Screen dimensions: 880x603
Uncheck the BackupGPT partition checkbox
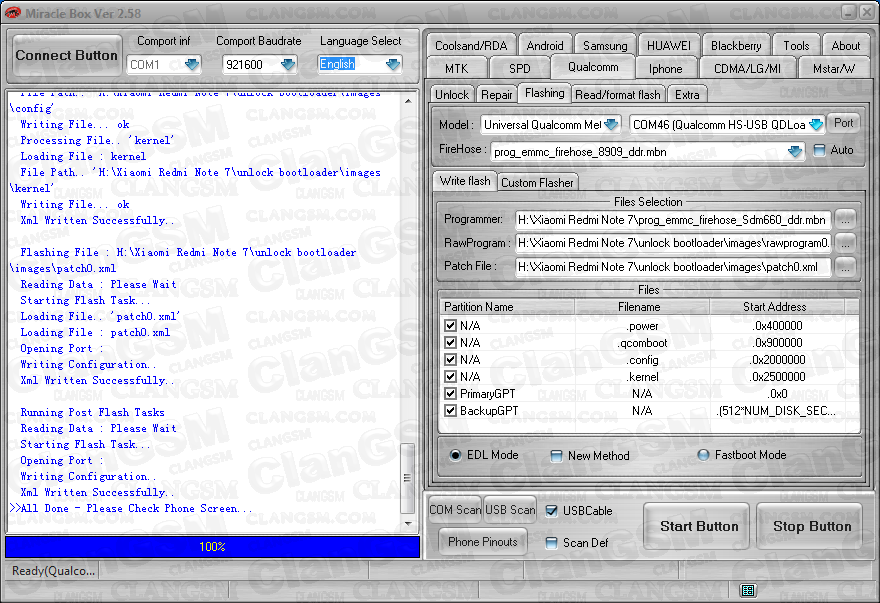[450, 410]
